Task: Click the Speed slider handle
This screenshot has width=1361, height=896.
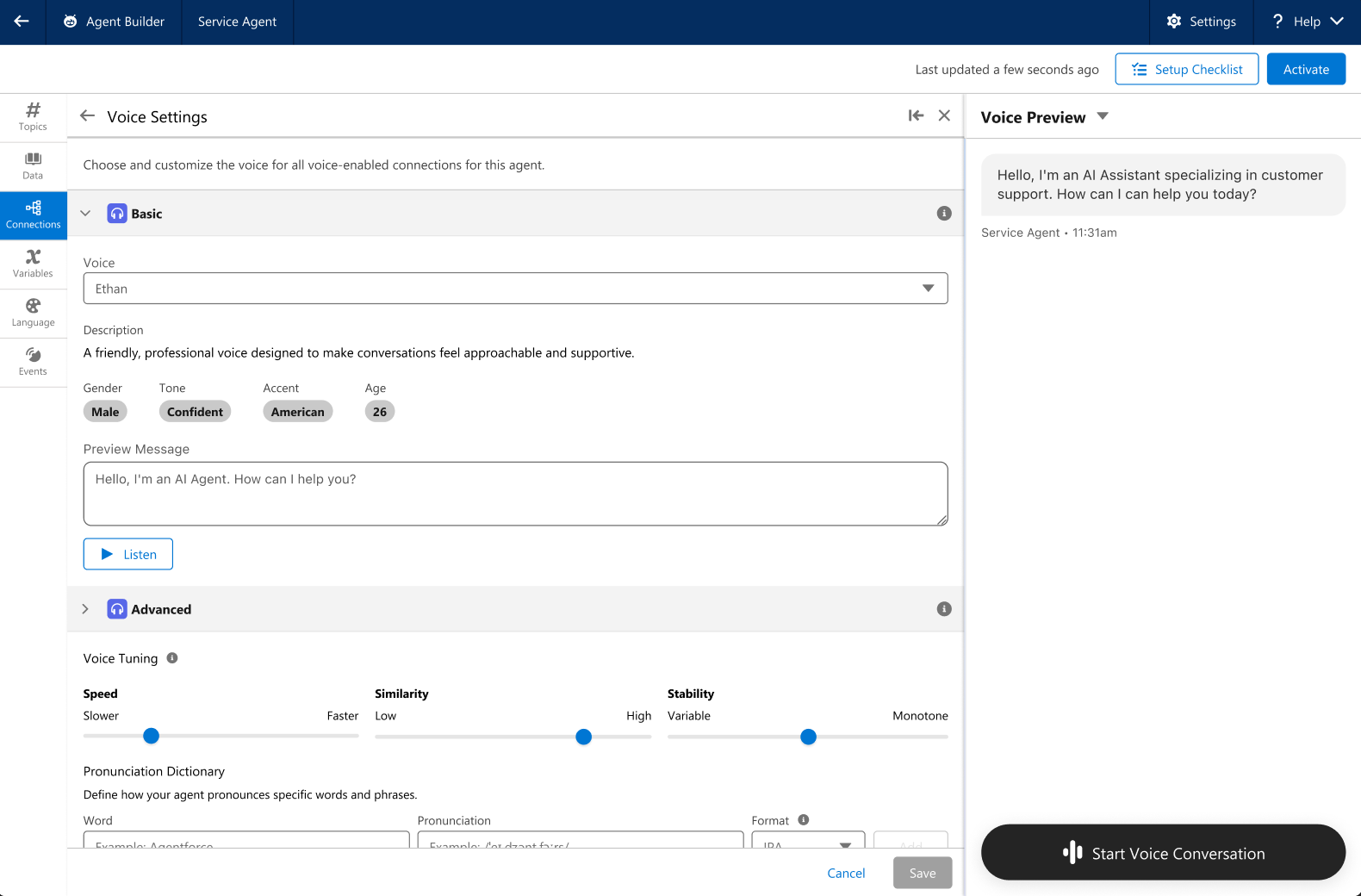Action: click(x=152, y=736)
